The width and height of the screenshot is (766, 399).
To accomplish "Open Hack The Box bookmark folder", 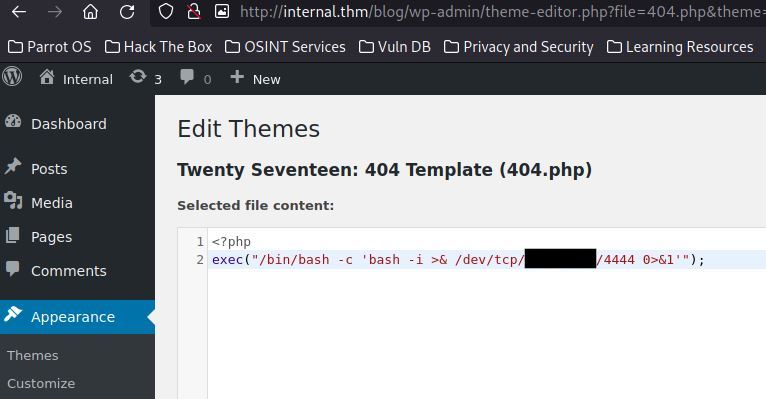I will pos(159,47).
